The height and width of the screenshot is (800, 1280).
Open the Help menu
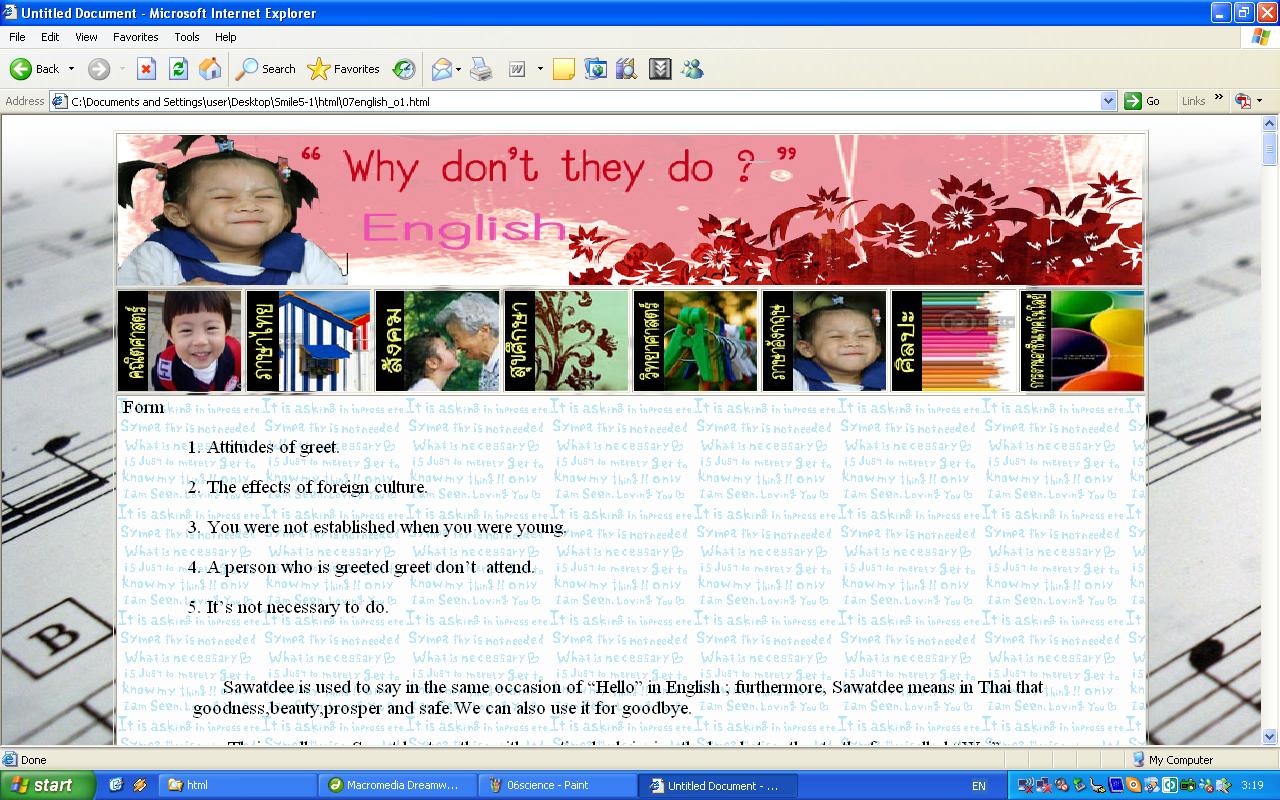point(226,37)
